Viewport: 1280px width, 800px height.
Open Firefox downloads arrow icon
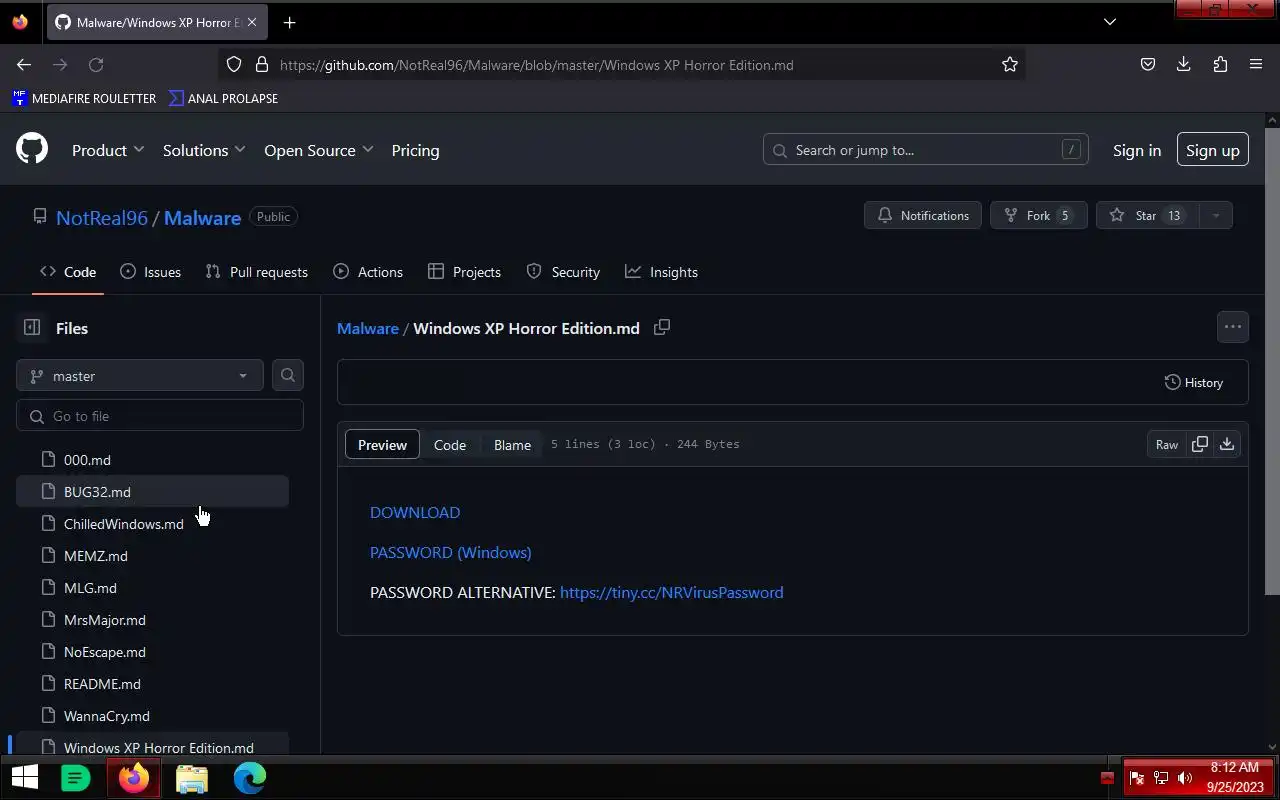point(1184,64)
